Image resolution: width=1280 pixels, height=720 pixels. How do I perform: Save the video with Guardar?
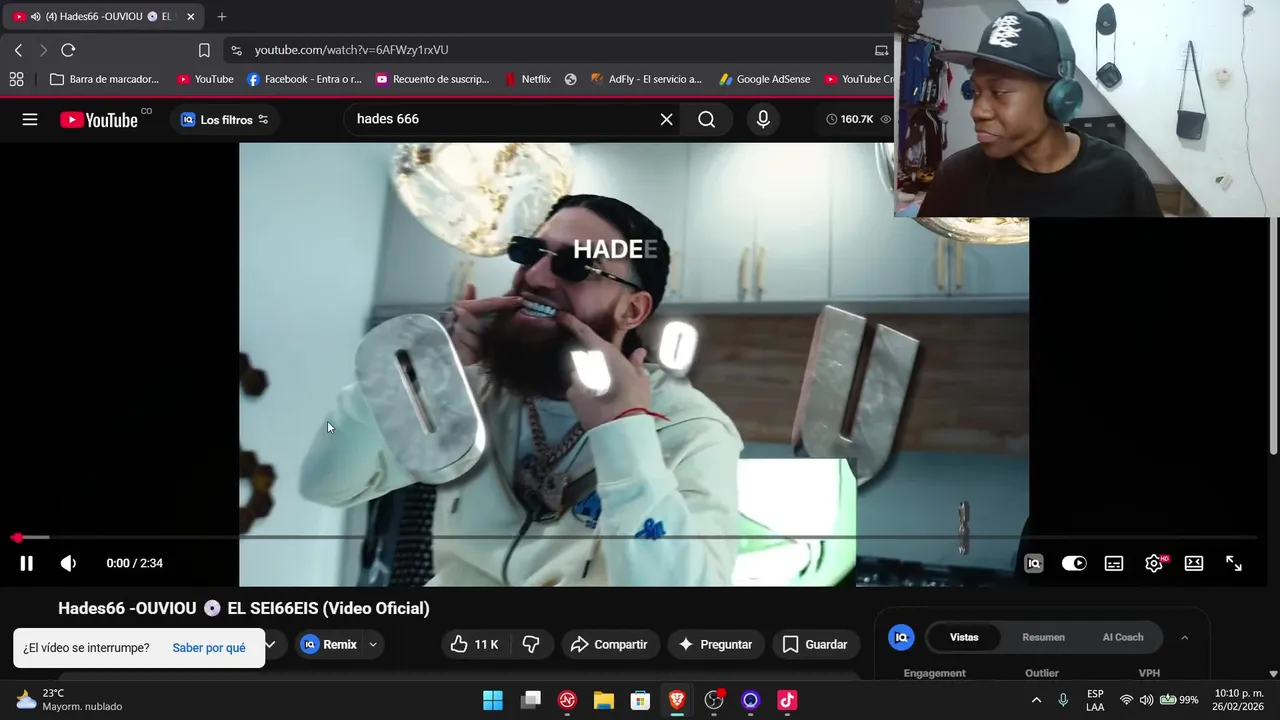(815, 645)
